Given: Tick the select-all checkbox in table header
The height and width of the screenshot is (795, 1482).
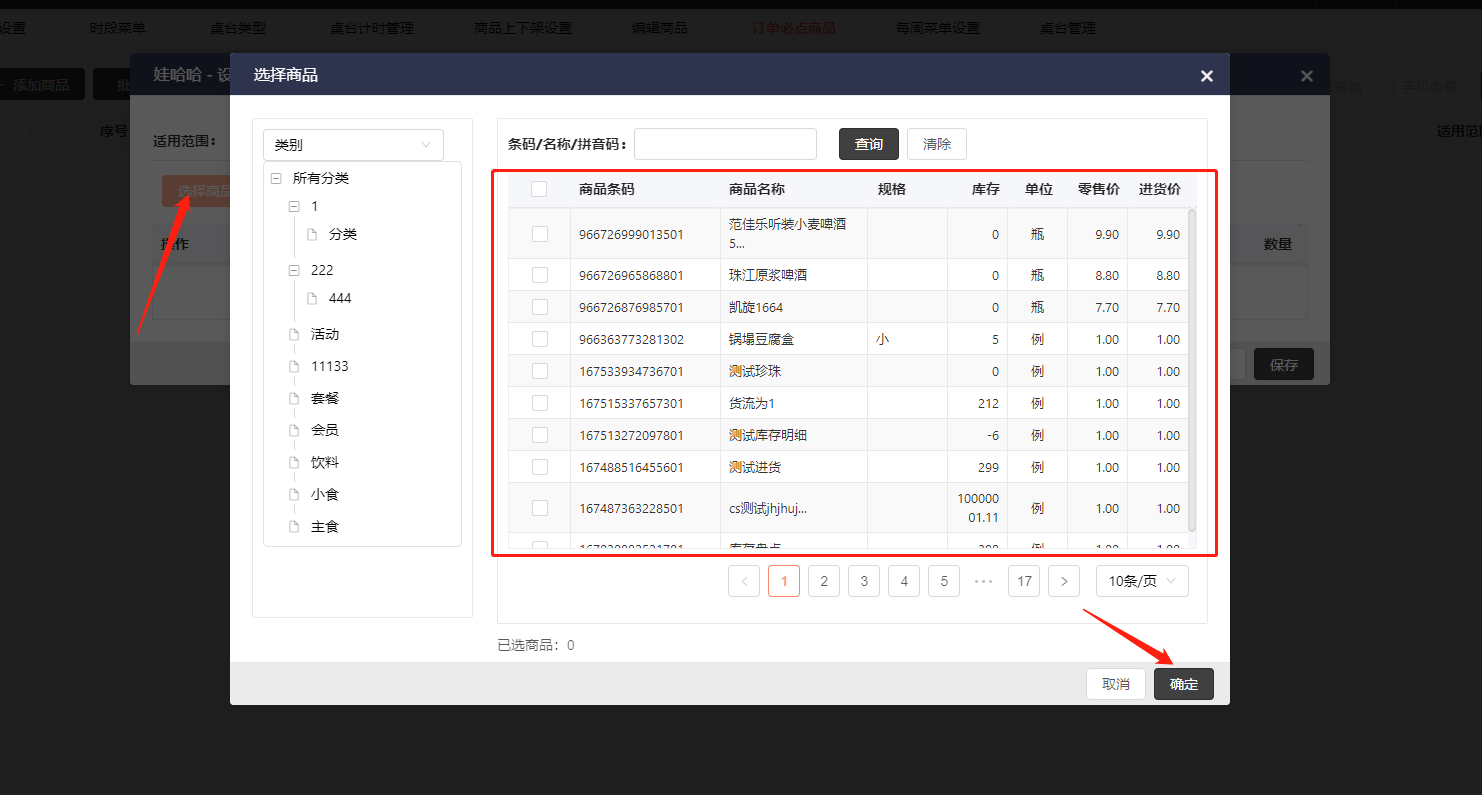Looking at the screenshot, I should [539, 189].
